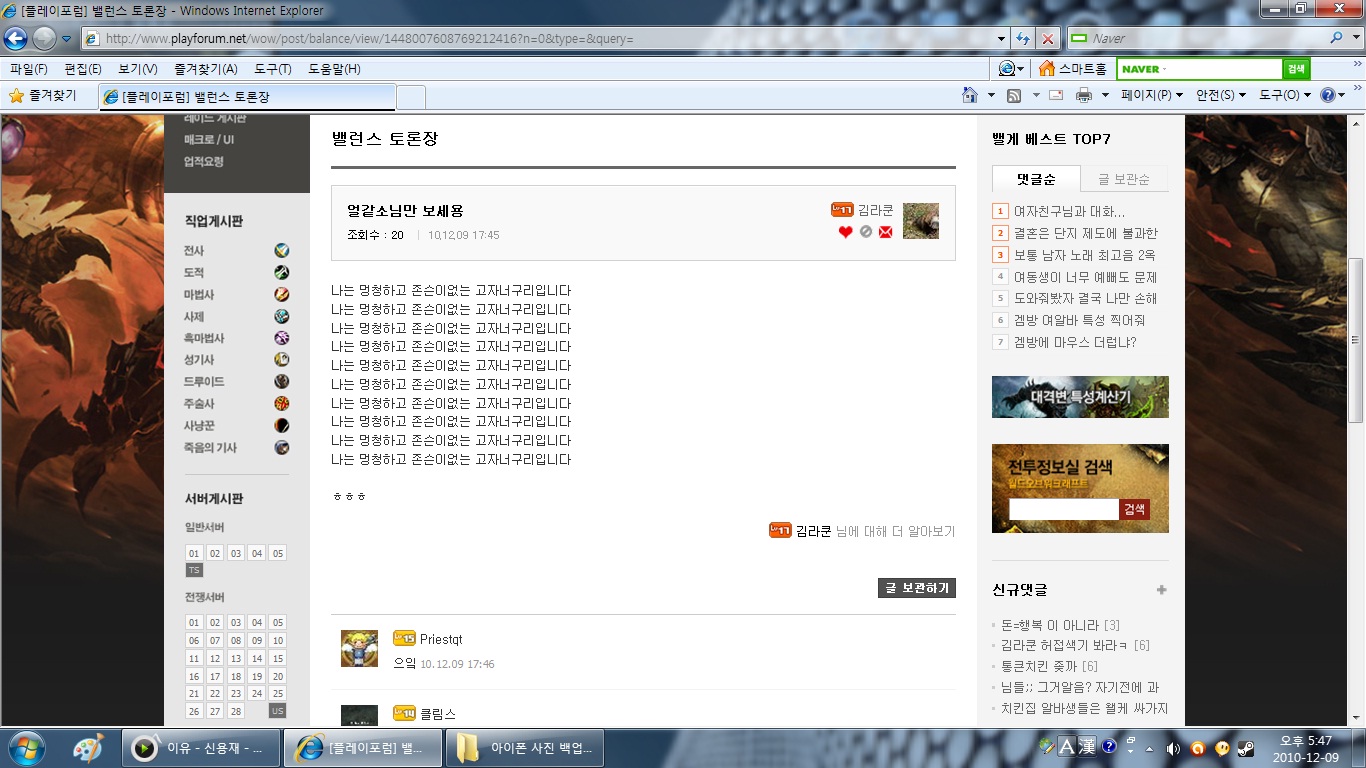Click the browser Home icon in toolbar

(969, 95)
